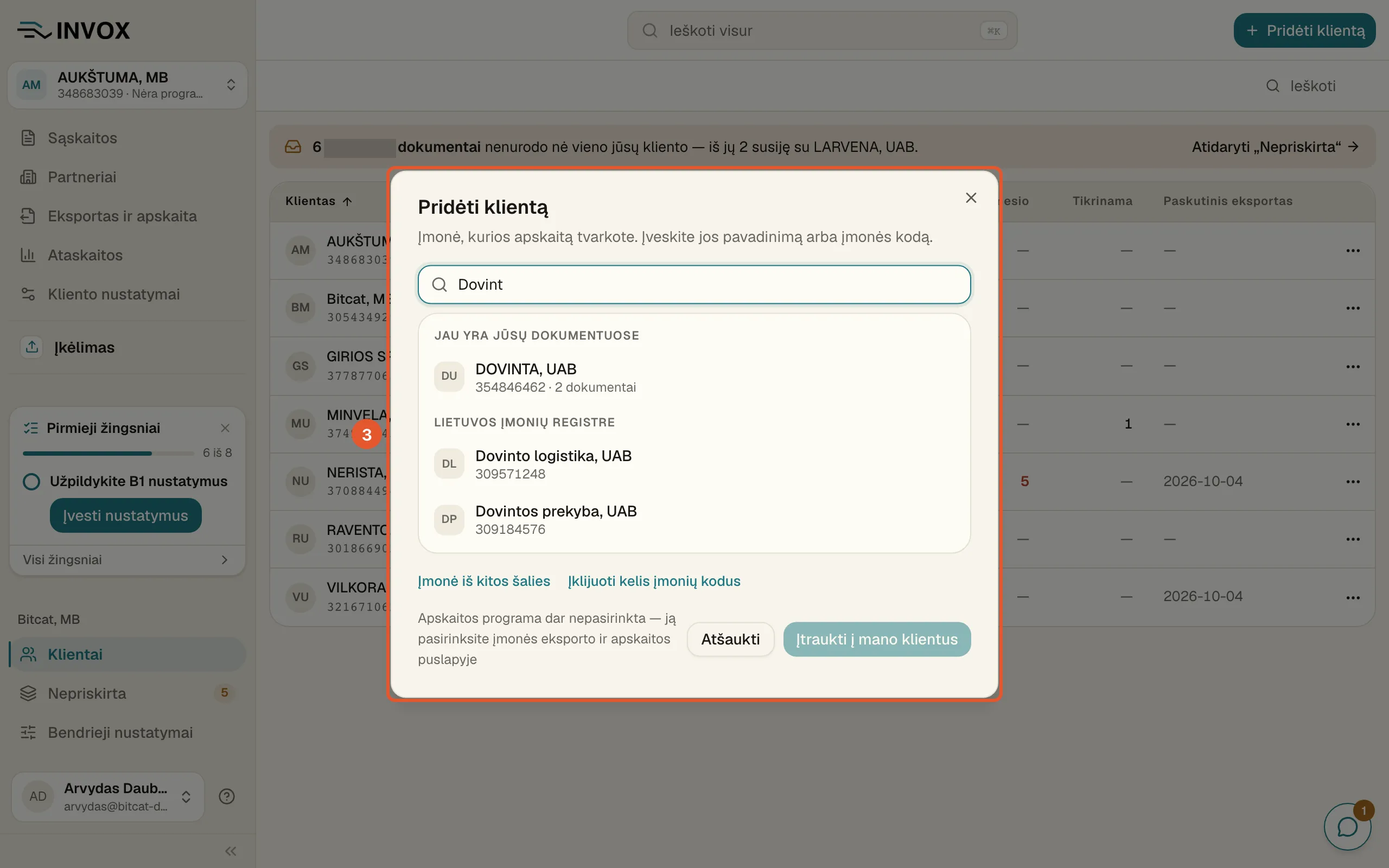Image resolution: width=1389 pixels, height=868 pixels.
Task: Click the Įvesti nustatymus button
Action: click(125, 515)
